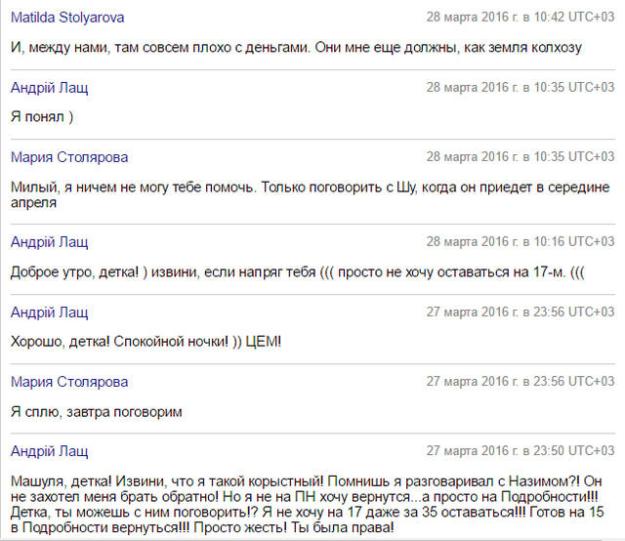The height and width of the screenshot is (541, 625).
Task: Click the 10:16 UTC+03 timestamp
Action: click(520, 241)
